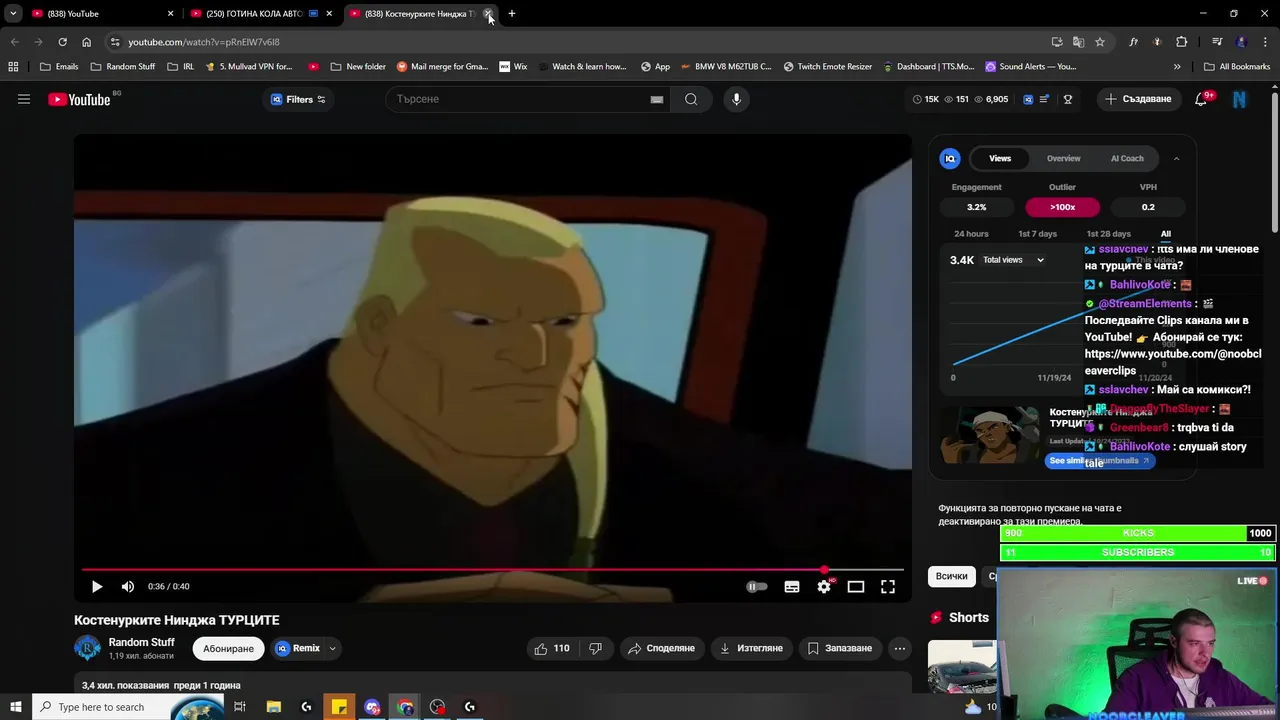Screen dimensions: 1280x720
Task: Open the Chrome three-dot menu
Action: click(1265, 42)
